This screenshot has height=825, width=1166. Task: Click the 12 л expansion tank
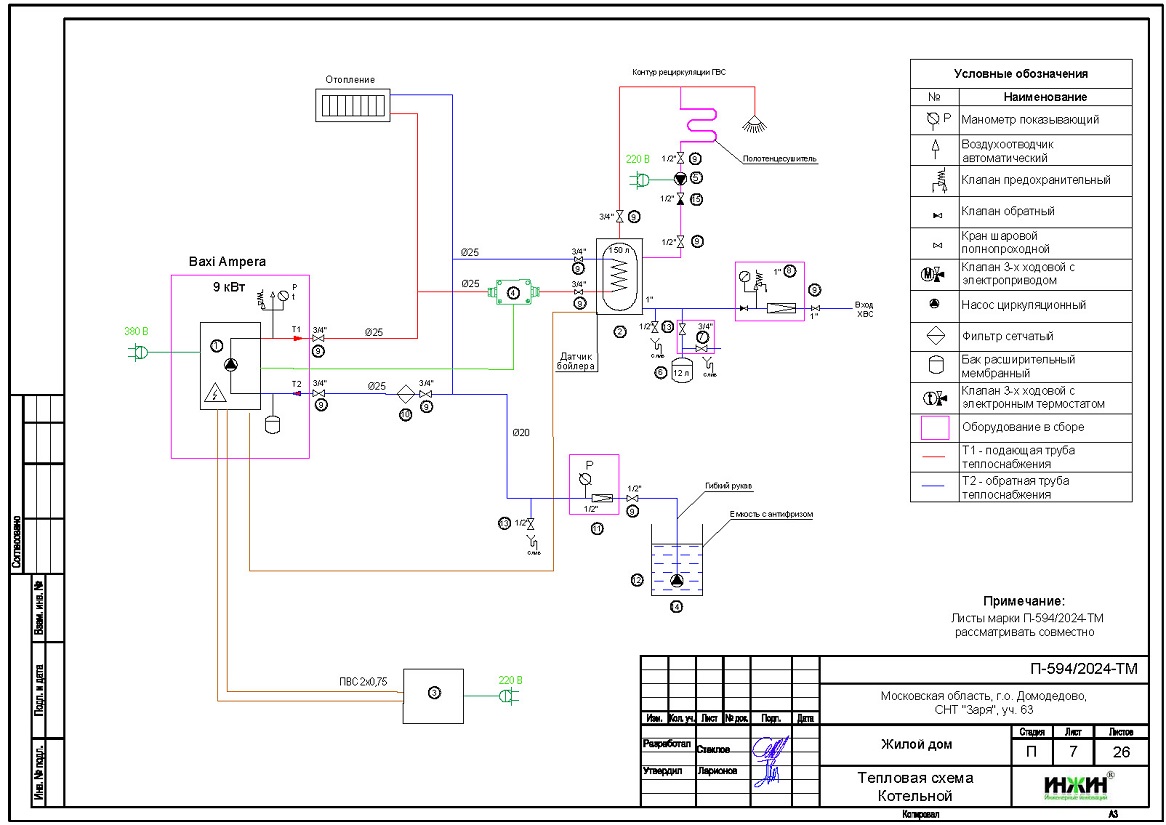point(681,370)
